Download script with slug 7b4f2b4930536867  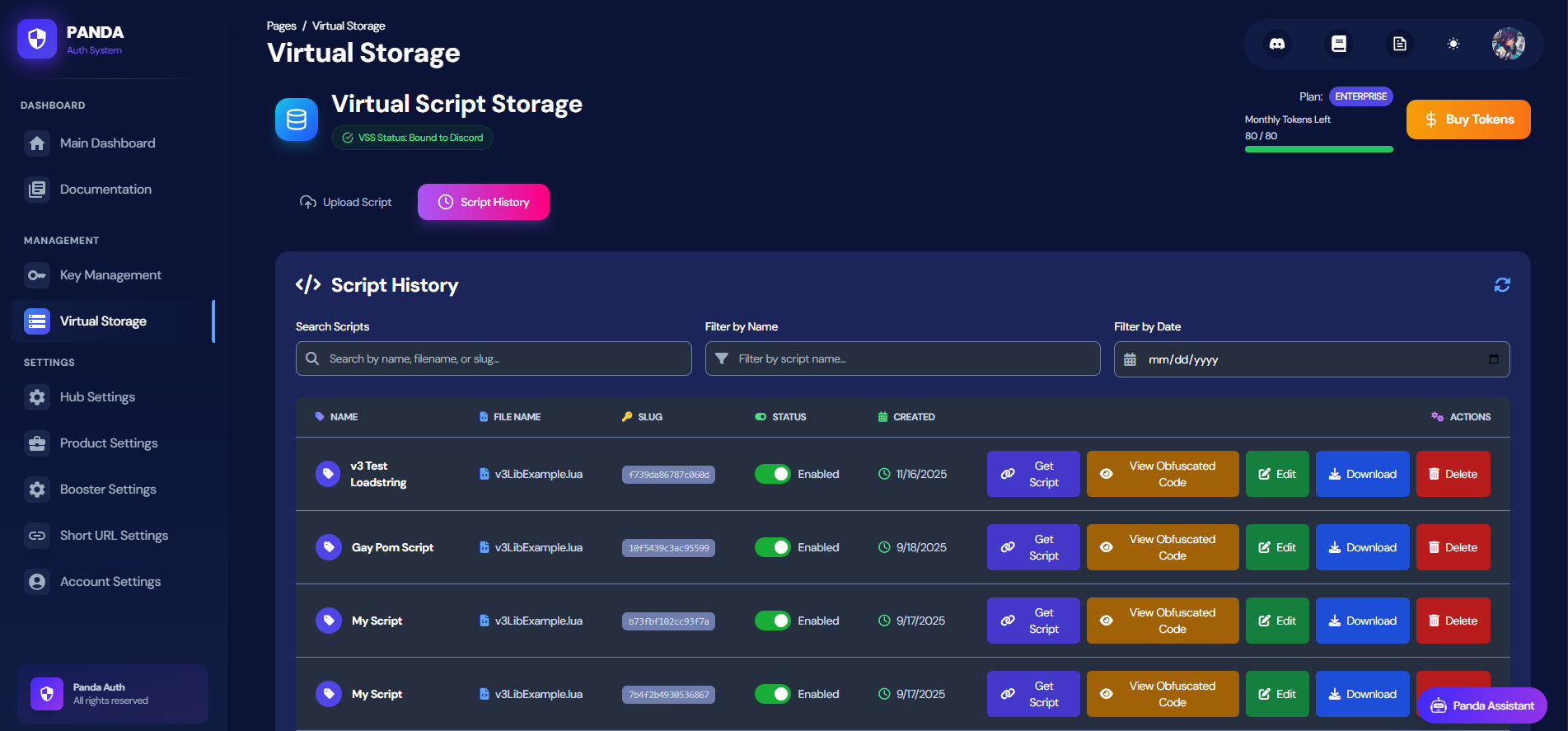(x=1362, y=694)
